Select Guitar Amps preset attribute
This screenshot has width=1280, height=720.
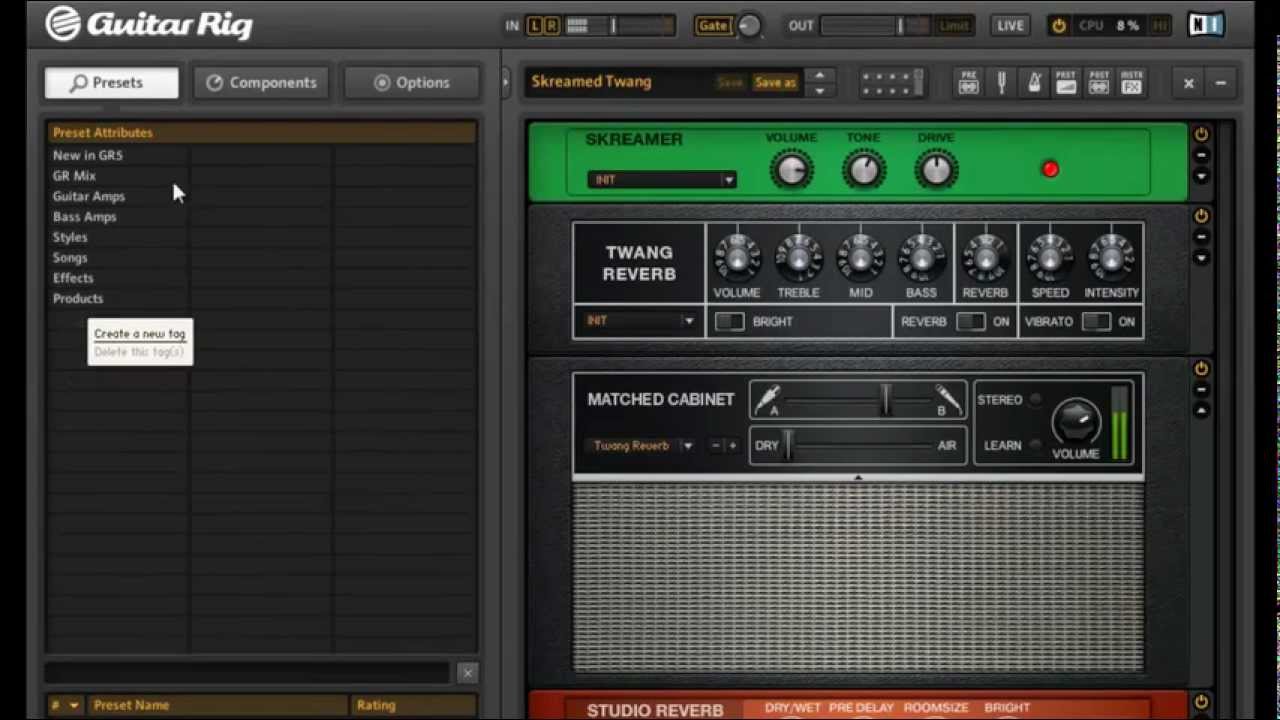coord(89,196)
